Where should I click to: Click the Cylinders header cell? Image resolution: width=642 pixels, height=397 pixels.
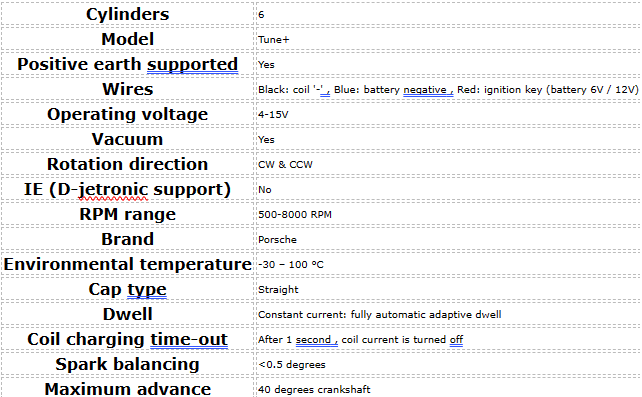[x=127, y=14]
